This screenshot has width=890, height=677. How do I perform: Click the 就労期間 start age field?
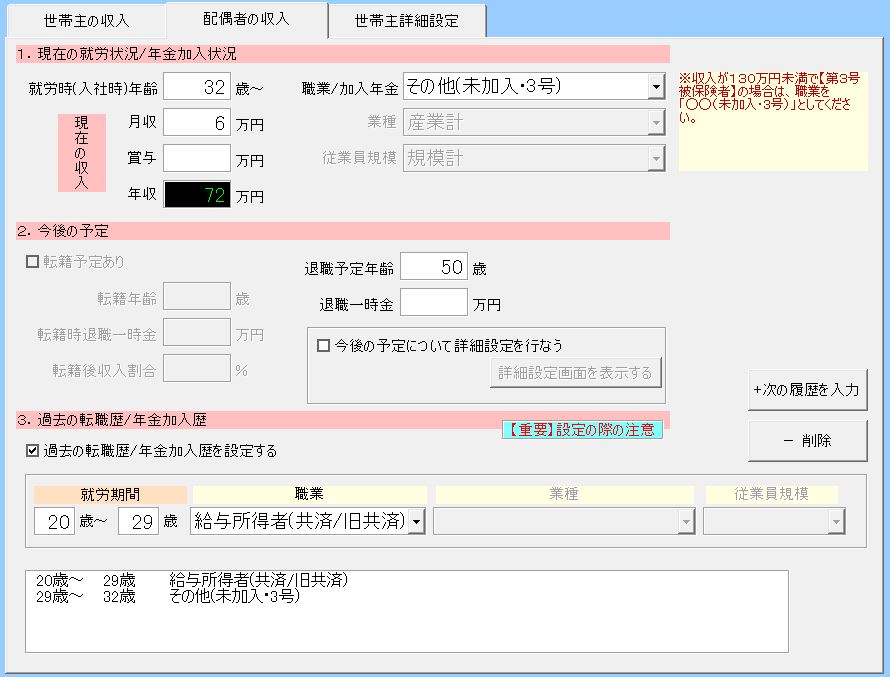[x=54, y=521]
